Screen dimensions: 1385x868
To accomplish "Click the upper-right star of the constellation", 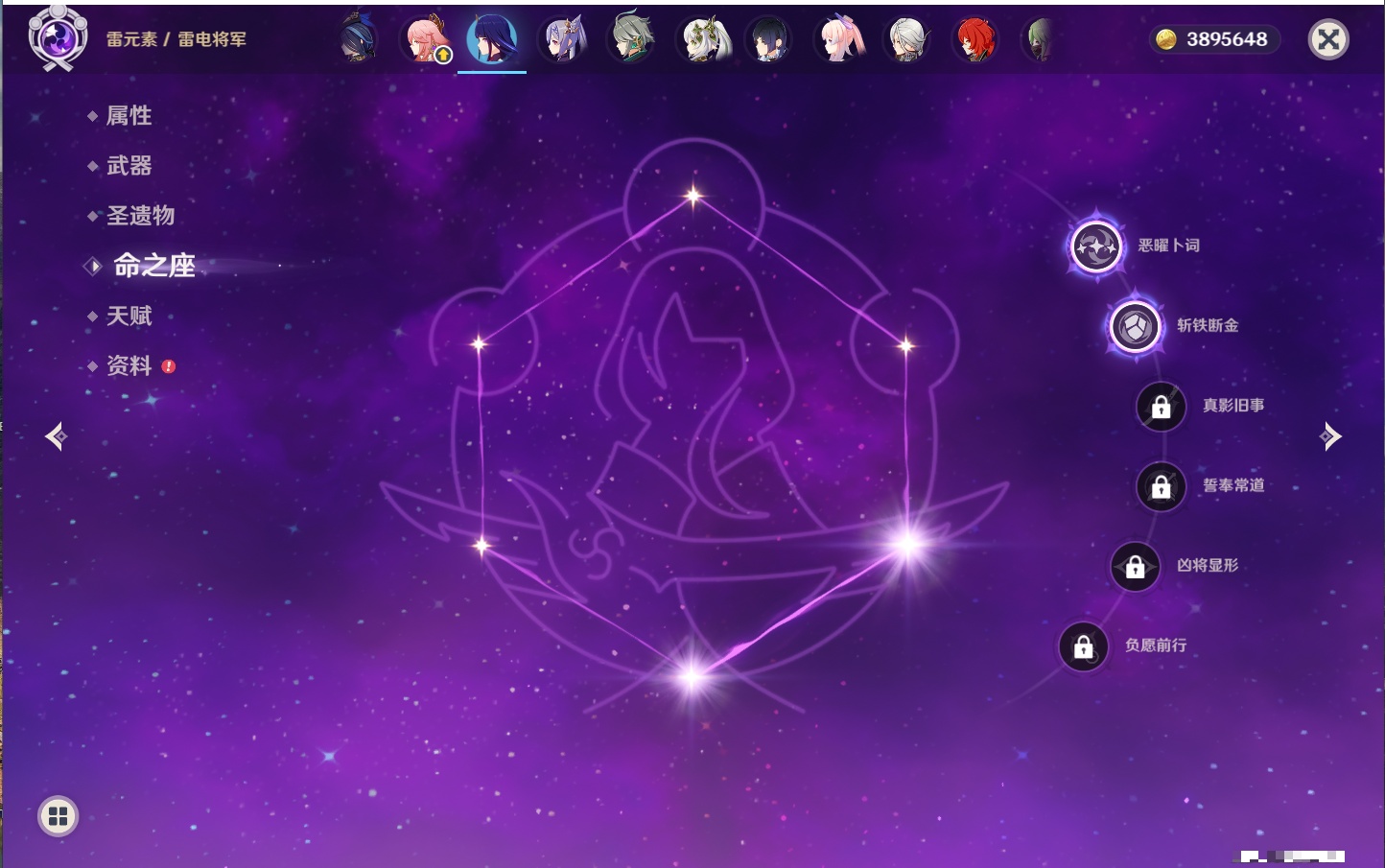I will click(906, 345).
